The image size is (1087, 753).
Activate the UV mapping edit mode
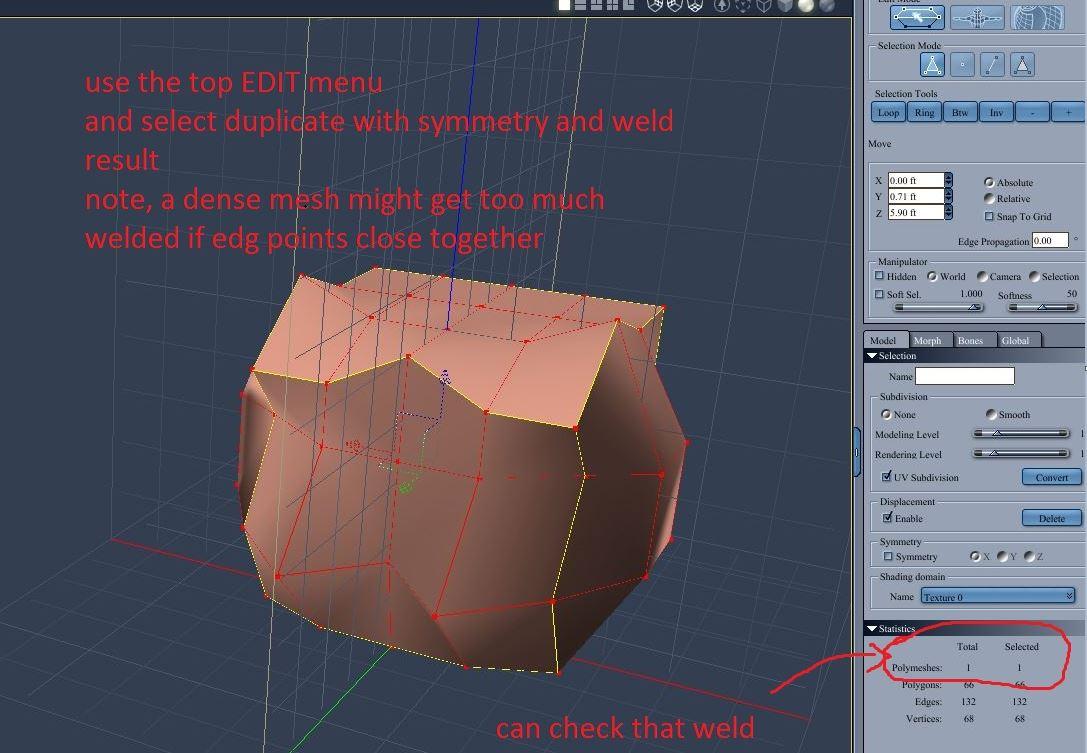1037,17
